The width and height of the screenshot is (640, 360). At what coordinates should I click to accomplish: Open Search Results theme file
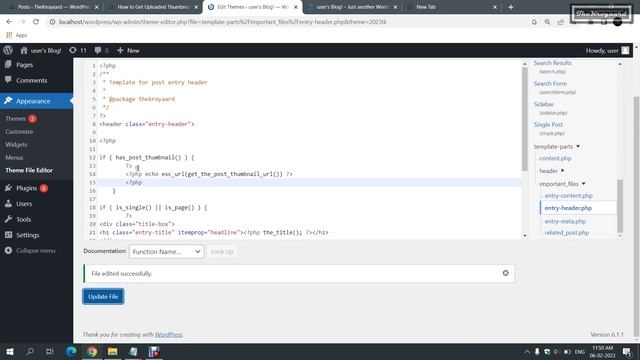[552, 63]
